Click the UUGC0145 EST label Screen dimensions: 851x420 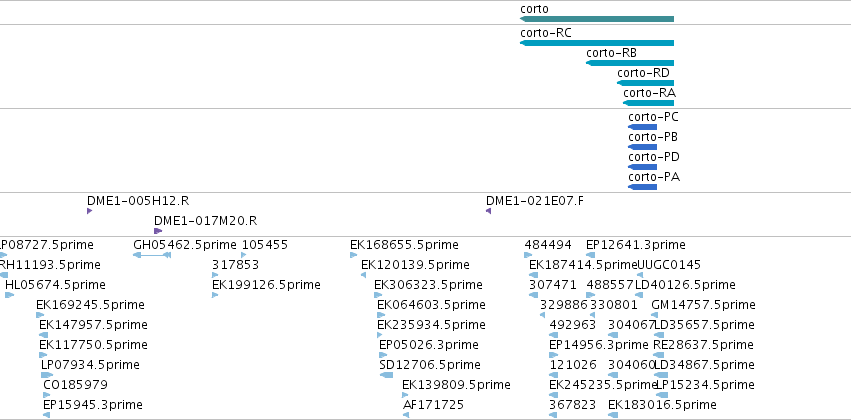669,265
